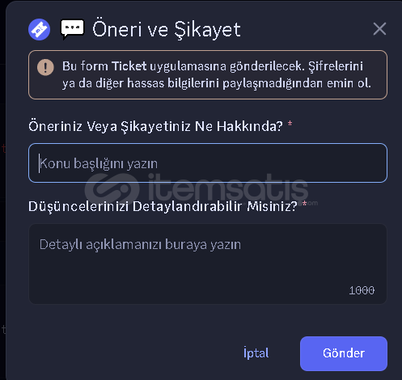Click the red asterisk beside Hakkında label

290,124
